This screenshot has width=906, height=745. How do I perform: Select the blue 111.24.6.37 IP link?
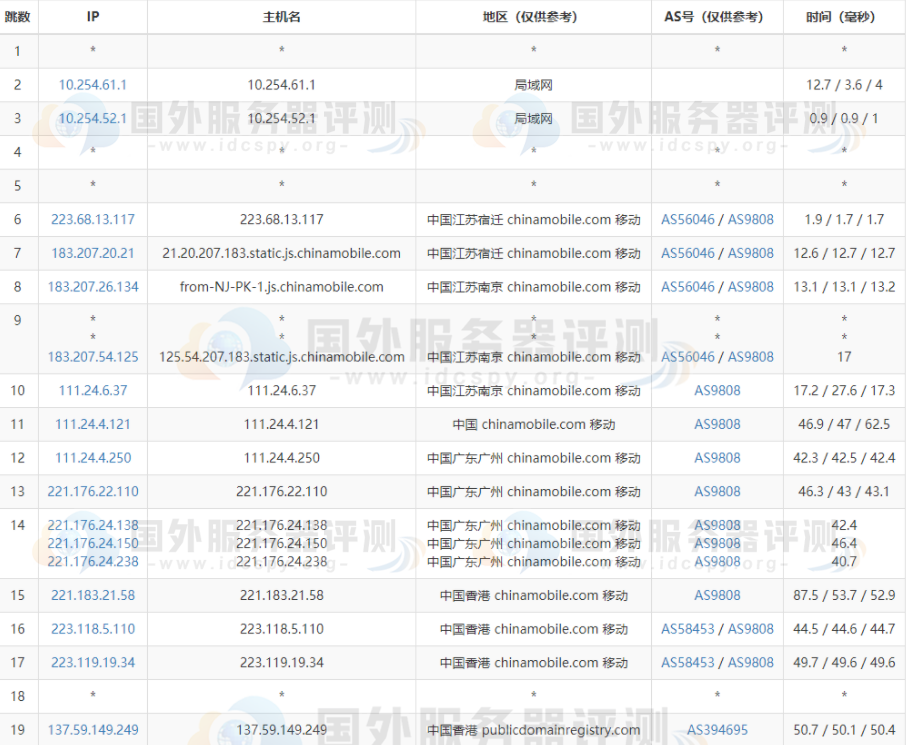pyautogui.click(x=93, y=391)
